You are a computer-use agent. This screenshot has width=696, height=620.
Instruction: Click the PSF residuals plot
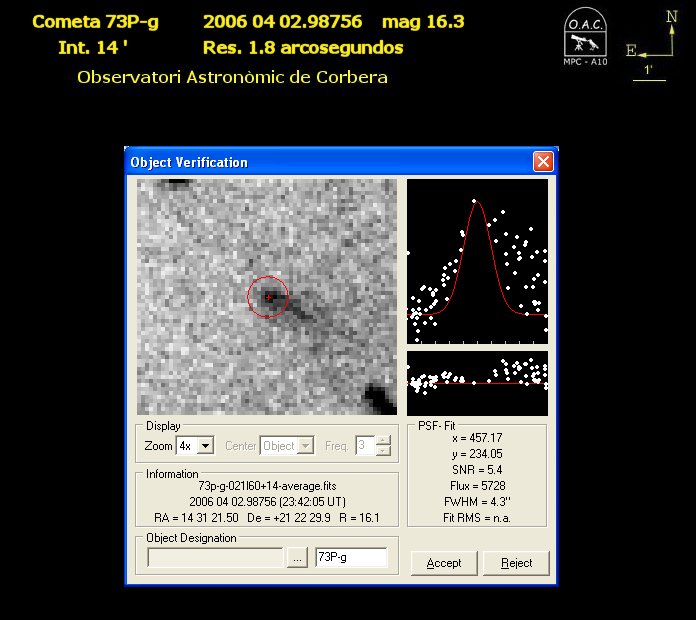click(477, 383)
